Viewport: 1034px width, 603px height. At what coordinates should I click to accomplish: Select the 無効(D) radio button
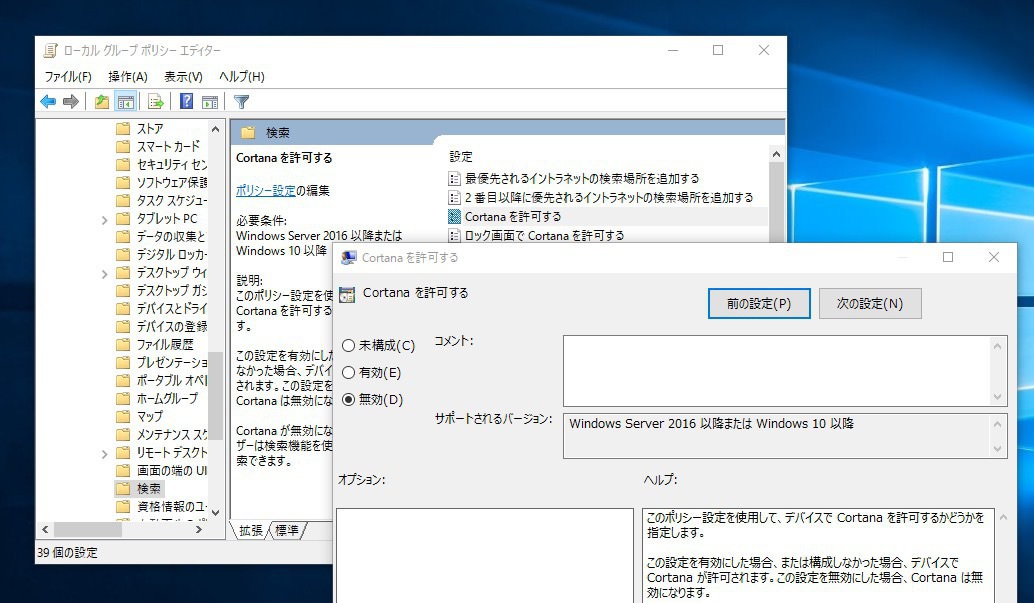[x=348, y=400]
